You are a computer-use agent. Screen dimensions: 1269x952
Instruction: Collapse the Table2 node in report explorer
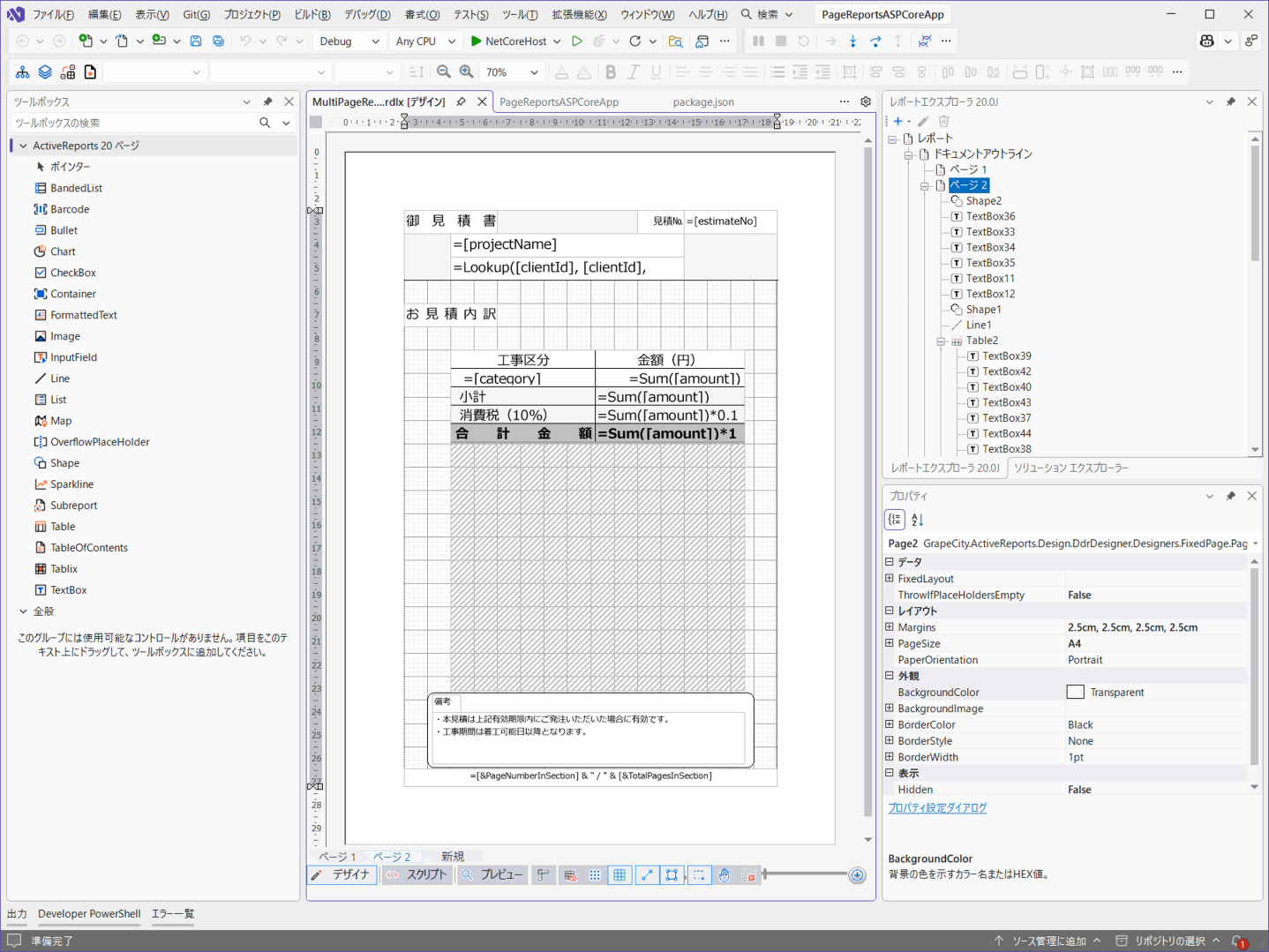(941, 341)
